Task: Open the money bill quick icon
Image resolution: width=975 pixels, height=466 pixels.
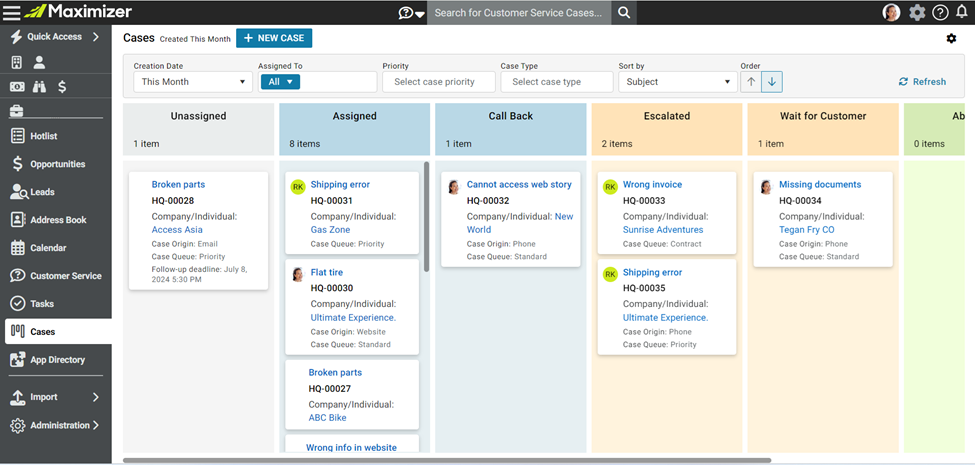Action: pyautogui.click(x=17, y=87)
